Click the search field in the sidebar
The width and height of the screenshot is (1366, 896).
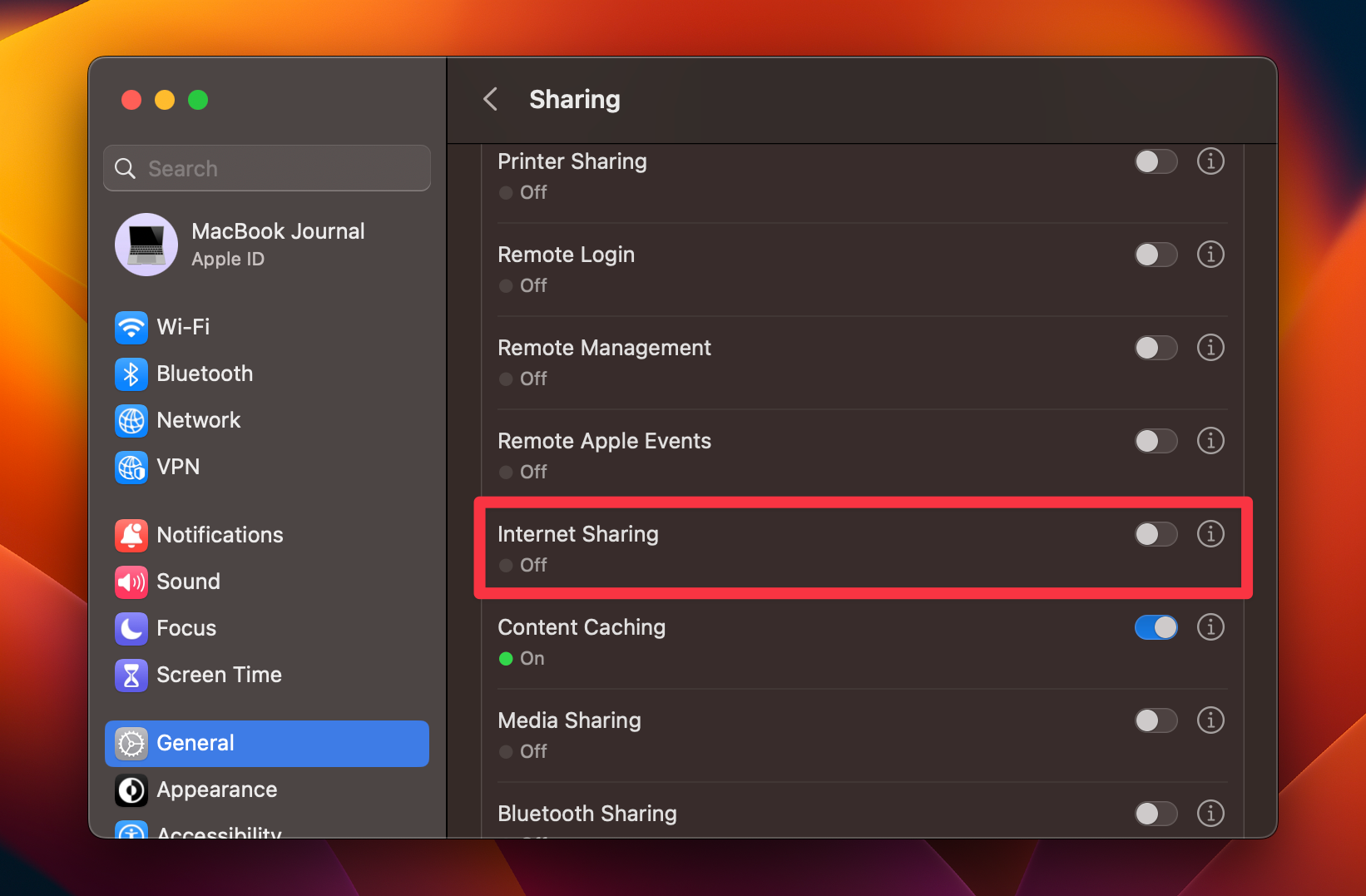(x=266, y=168)
